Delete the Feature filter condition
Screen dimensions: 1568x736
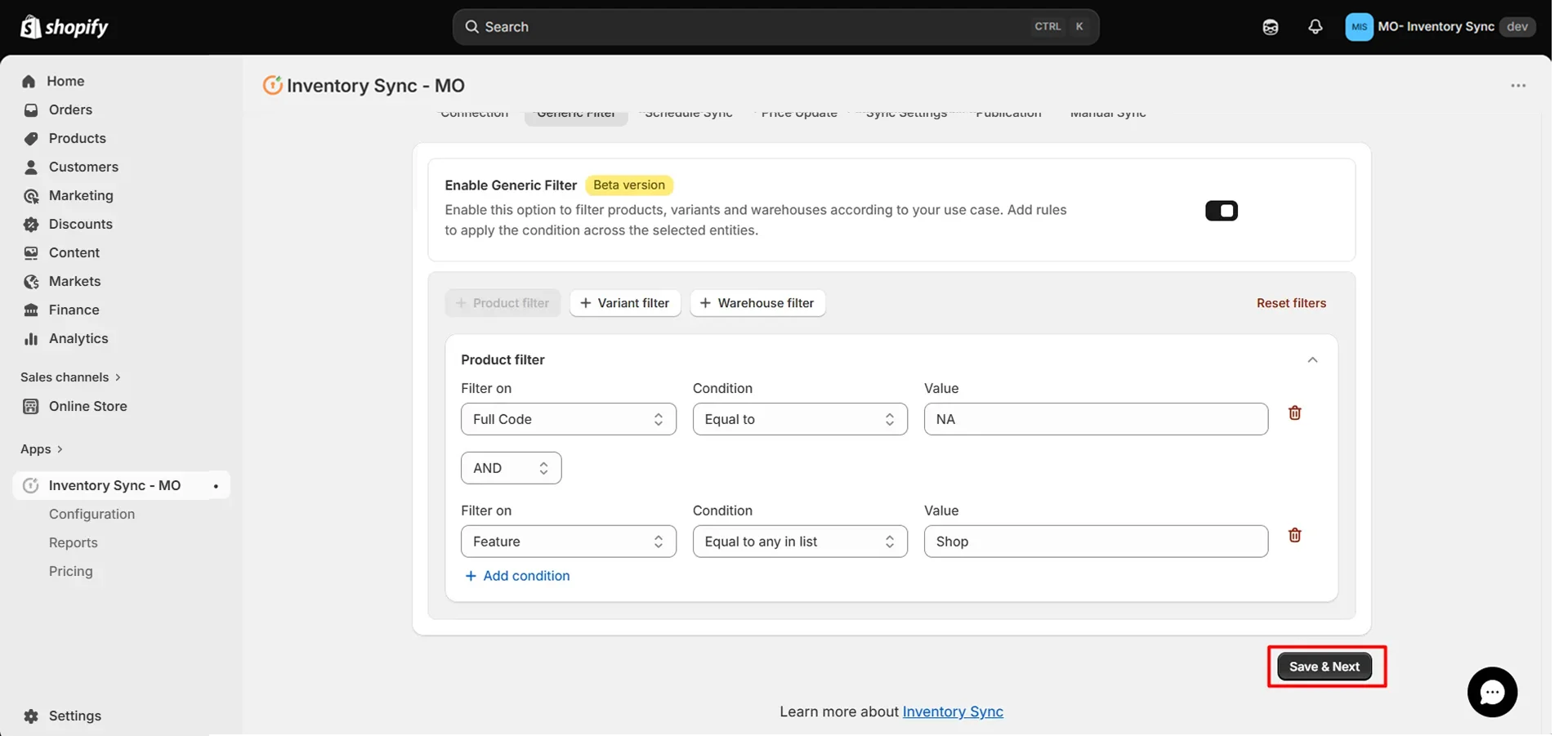point(1294,535)
